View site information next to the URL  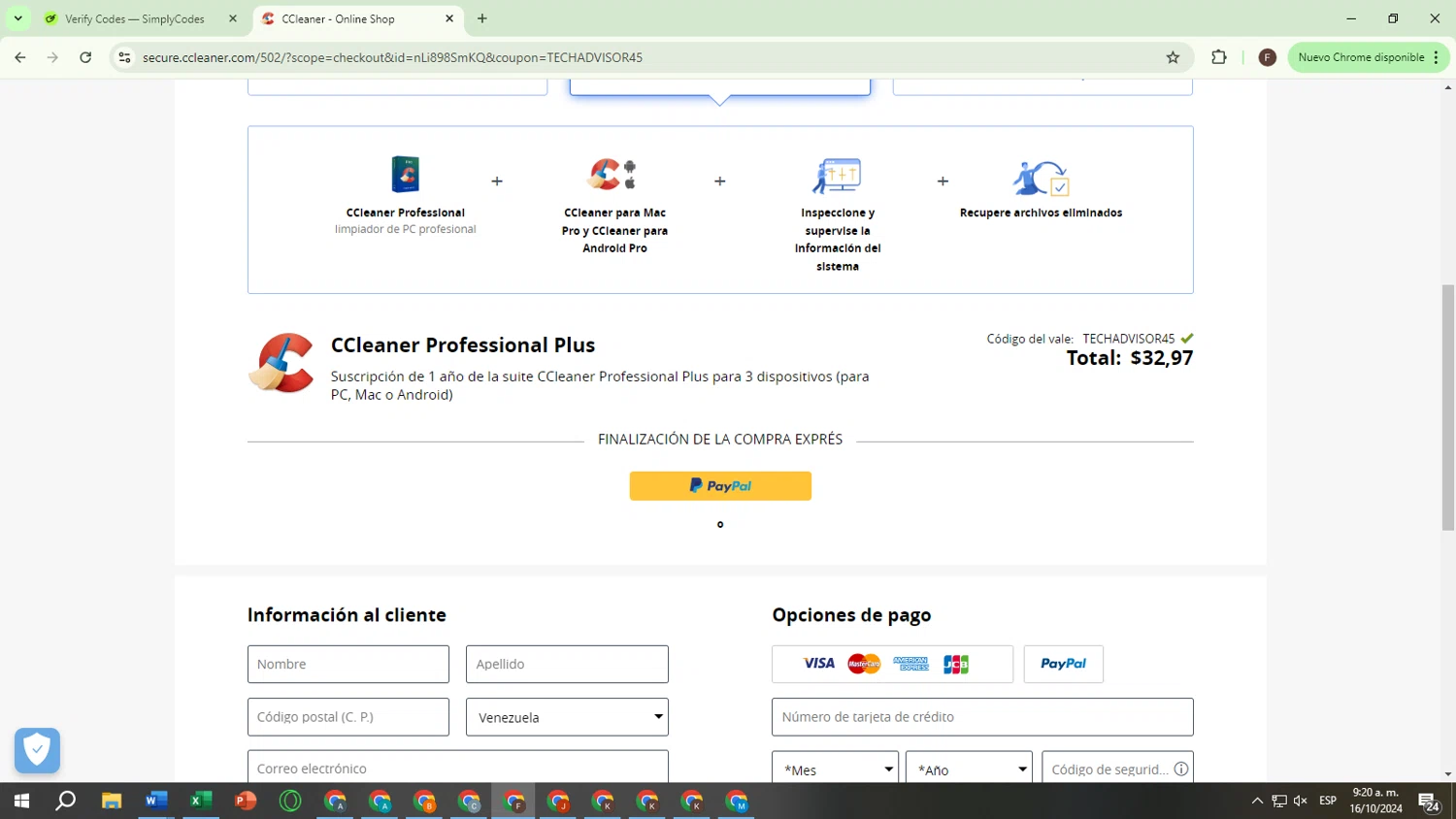point(124,57)
